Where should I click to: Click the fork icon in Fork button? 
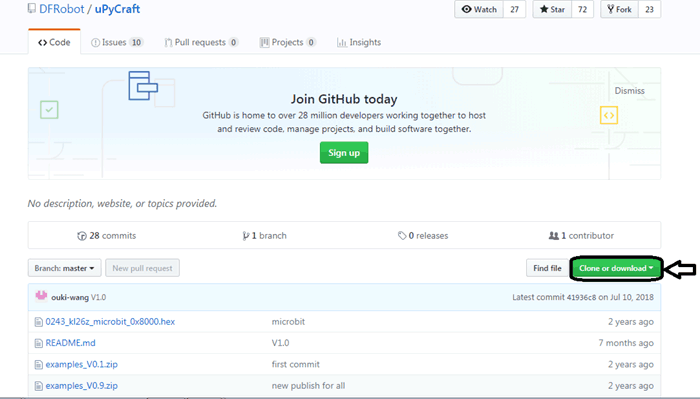pyautogui.click(x=610, y=9)
